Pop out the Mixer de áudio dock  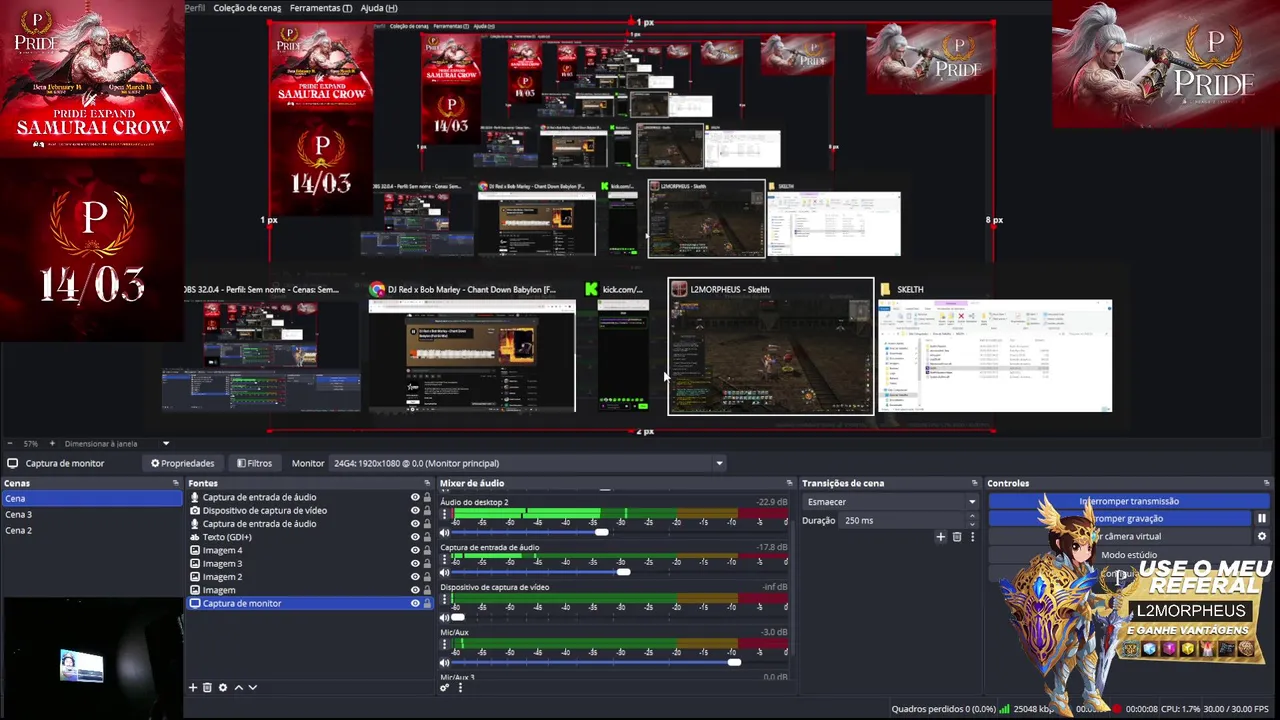(x=789, y=483)
